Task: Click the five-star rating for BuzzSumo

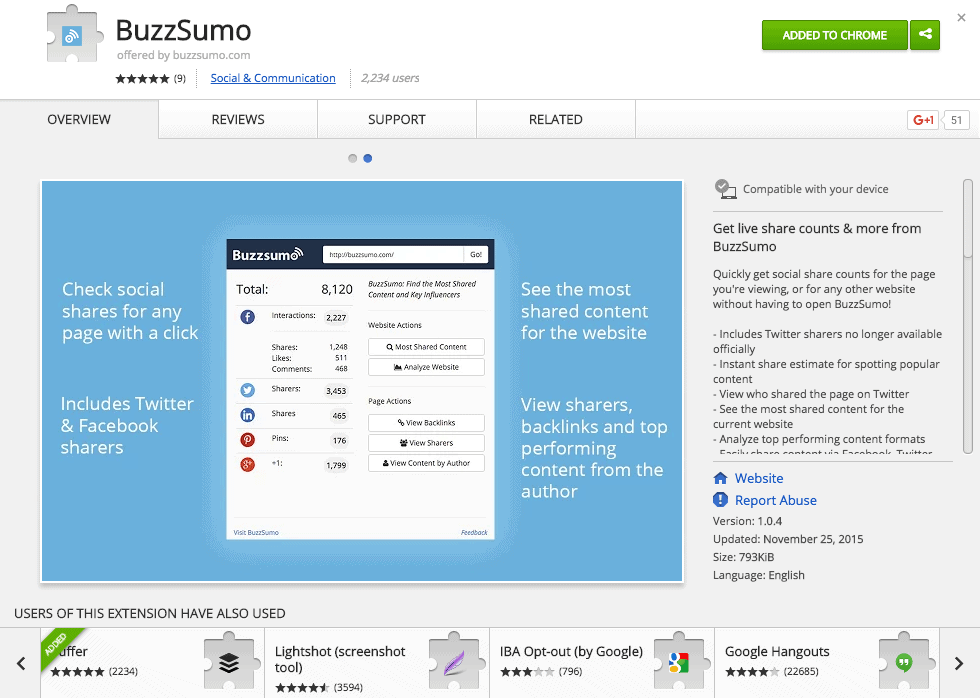Action: tap(142, 79)
